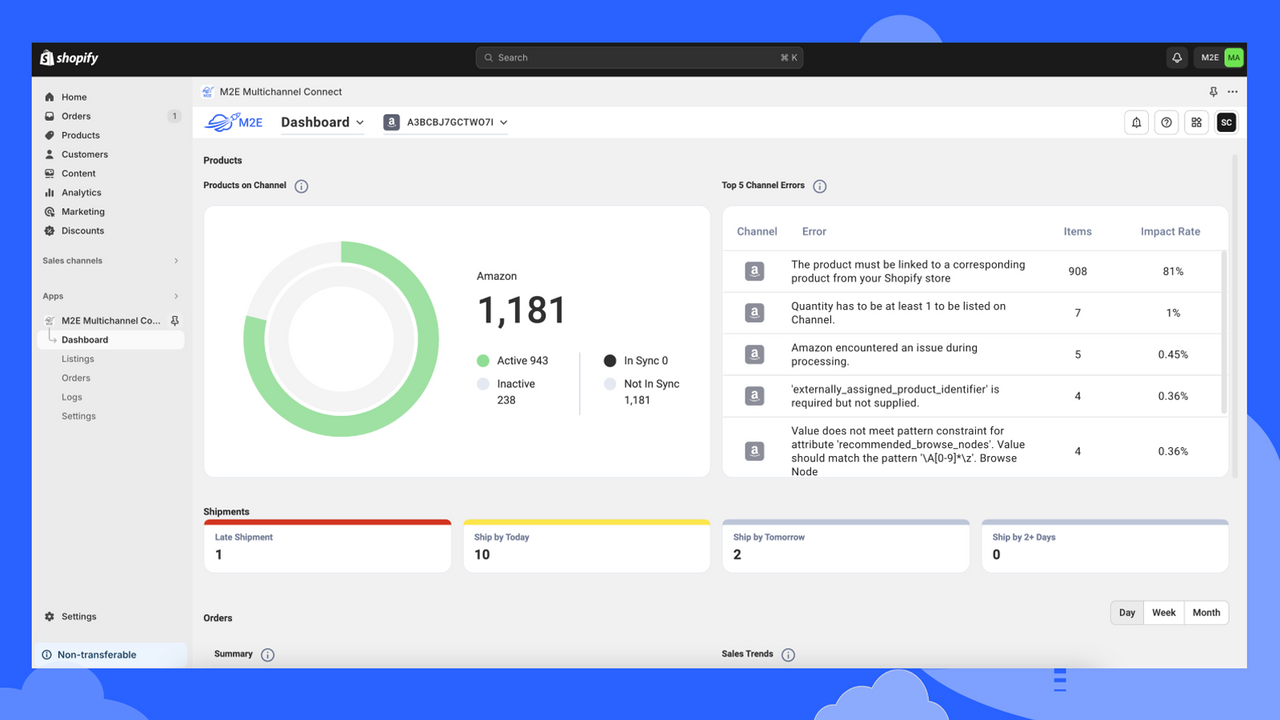Screen dimensions: 1280x720
Task: Click the M2E rocket logo
Action: point(234,122)
